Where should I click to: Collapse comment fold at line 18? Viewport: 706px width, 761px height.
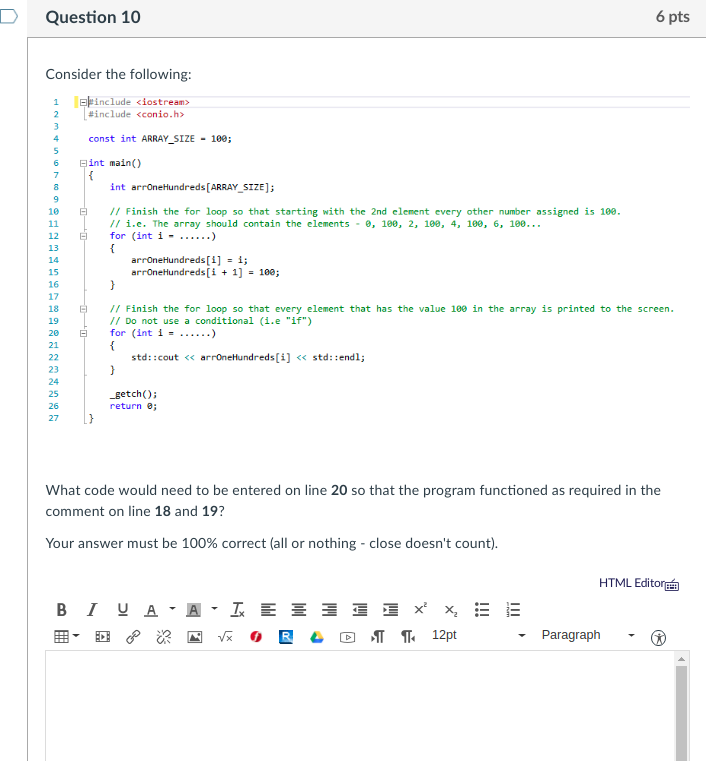tap(83, 309)
